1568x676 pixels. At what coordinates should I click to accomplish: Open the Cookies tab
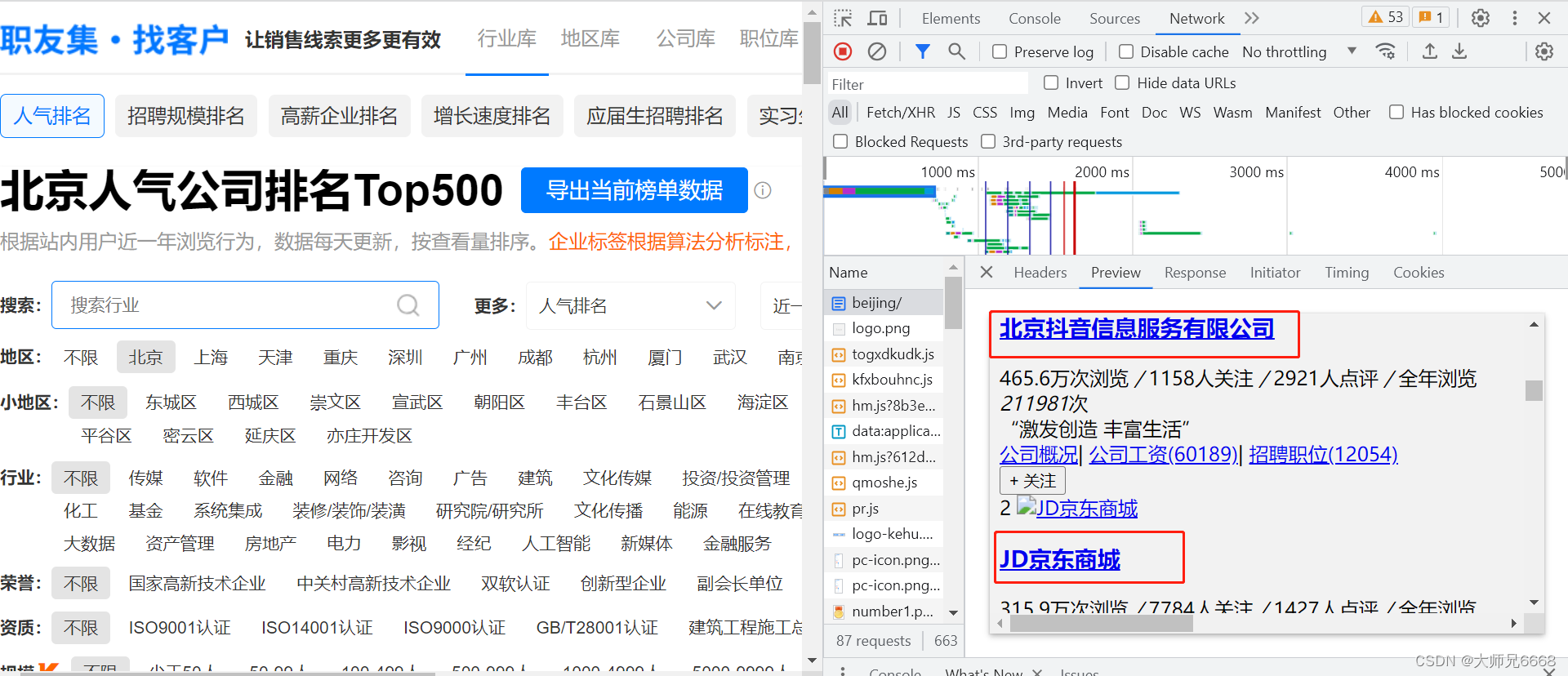1419,273
